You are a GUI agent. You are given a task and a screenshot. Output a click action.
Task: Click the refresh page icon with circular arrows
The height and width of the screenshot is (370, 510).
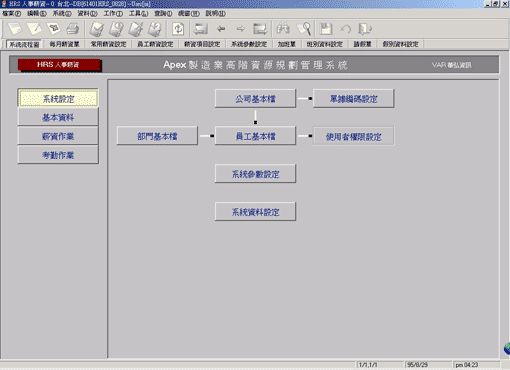(x=178, y=29)
